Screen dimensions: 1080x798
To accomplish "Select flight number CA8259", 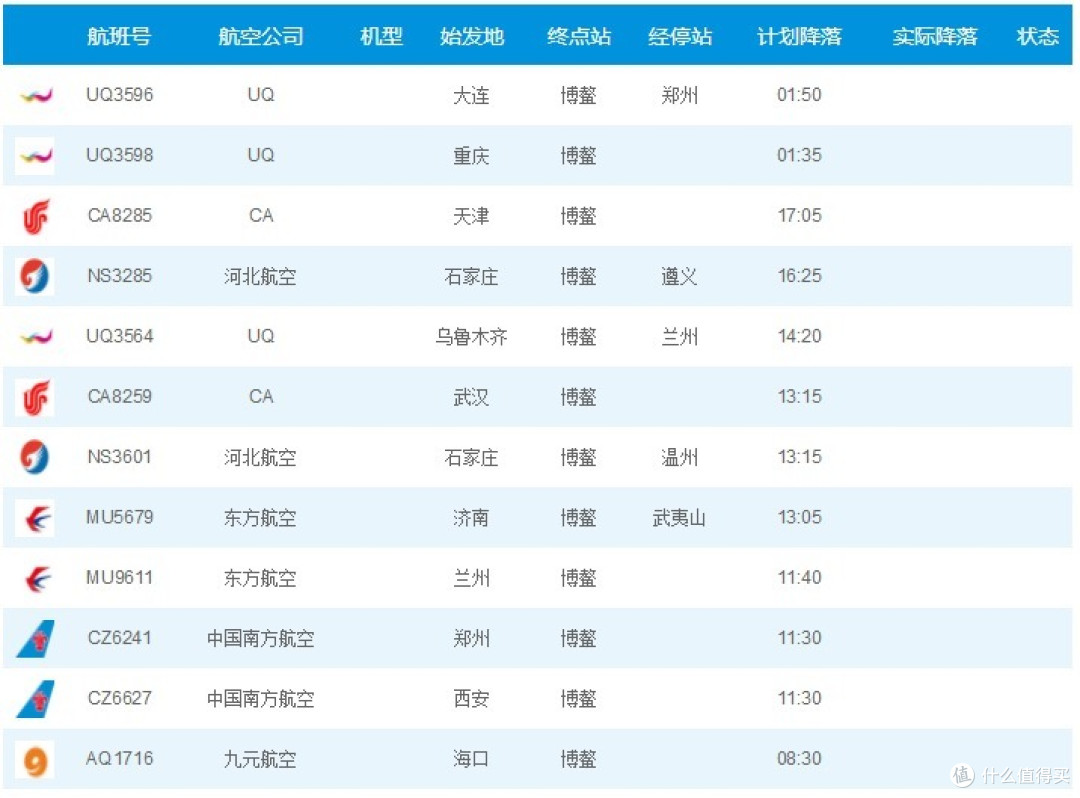I will (x=119, y=397).
